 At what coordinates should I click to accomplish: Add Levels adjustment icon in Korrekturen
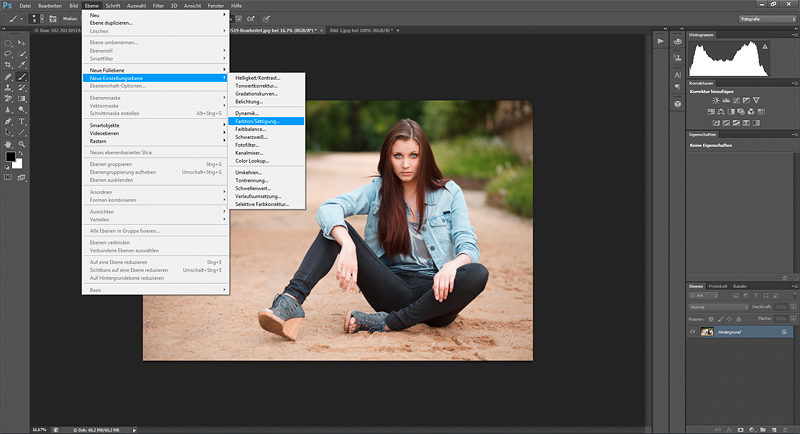[726, 100]
